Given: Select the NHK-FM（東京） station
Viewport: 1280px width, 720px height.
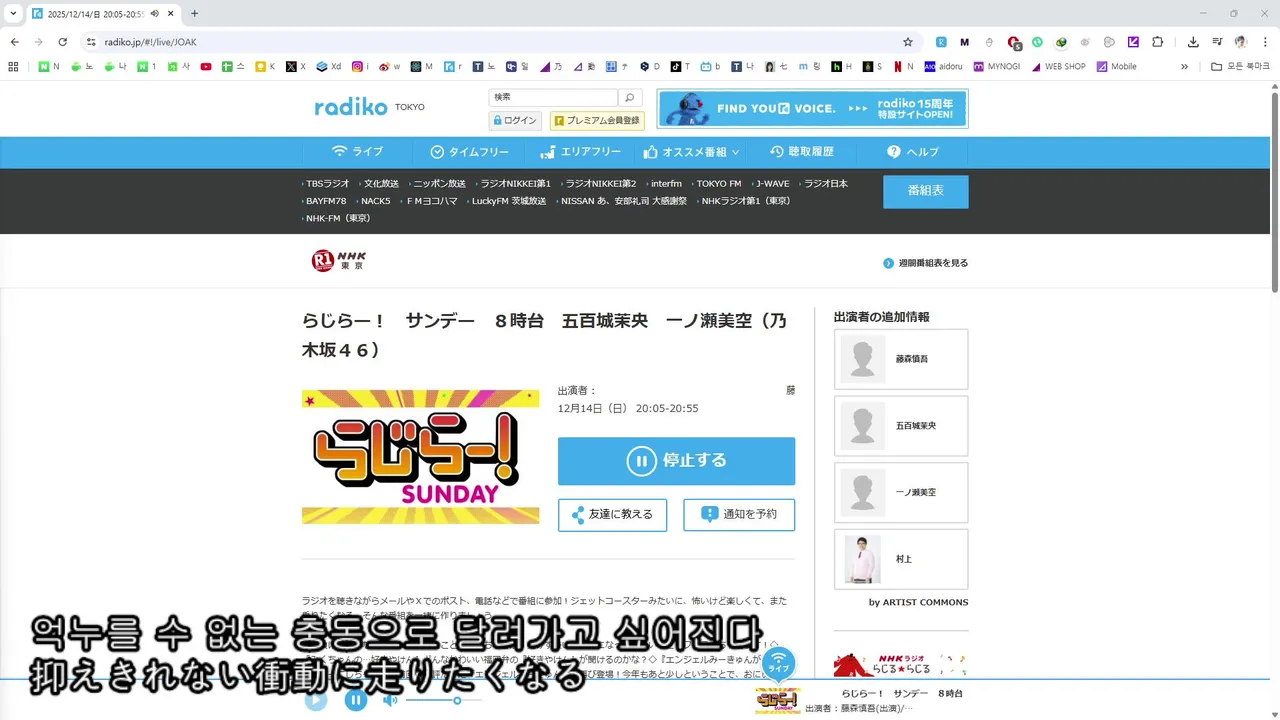Looking at the screenshot, I should coord(336,218).
